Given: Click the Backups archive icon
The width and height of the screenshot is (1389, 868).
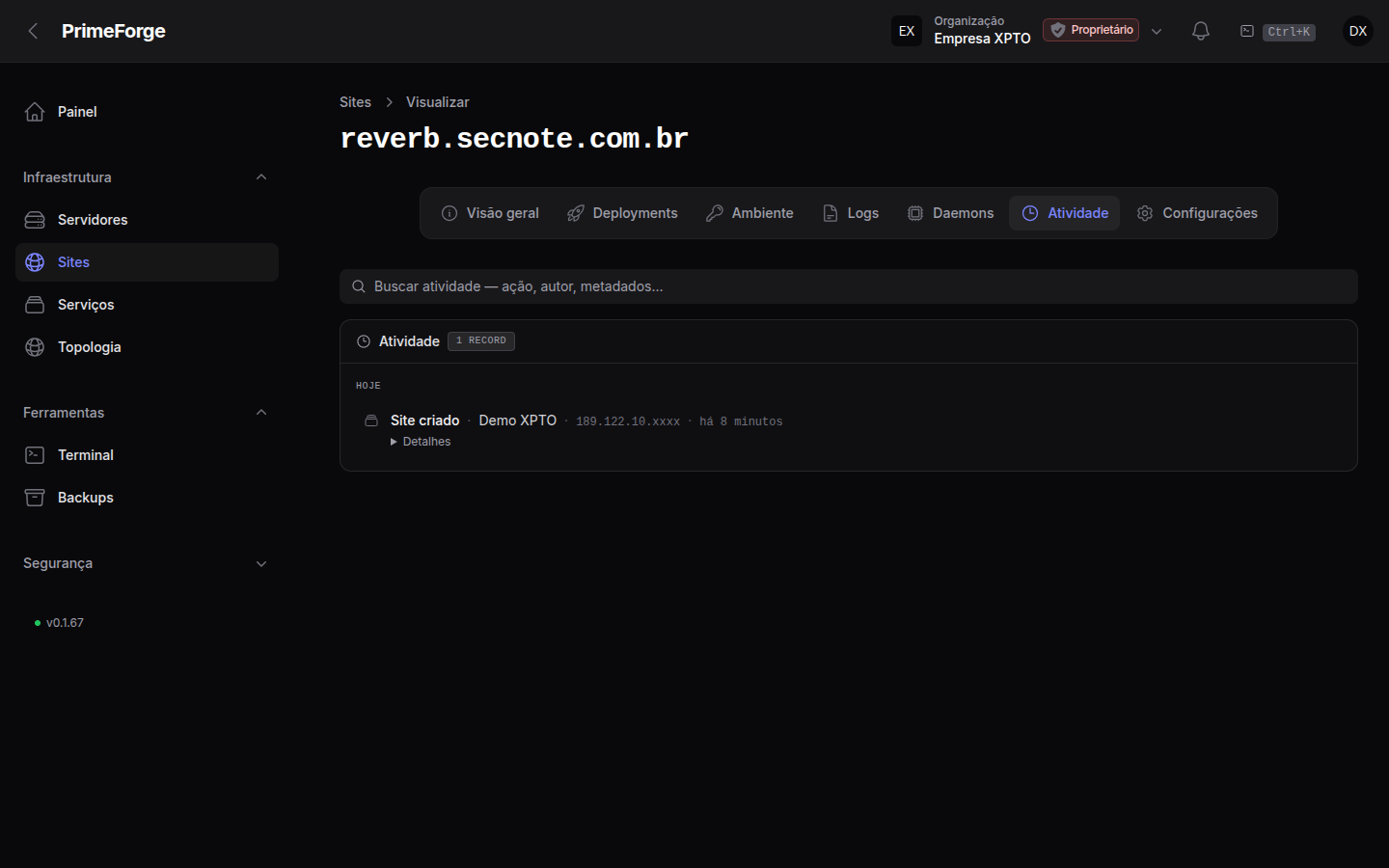Looking at the screenshot, I should click(x=35, y=498).
